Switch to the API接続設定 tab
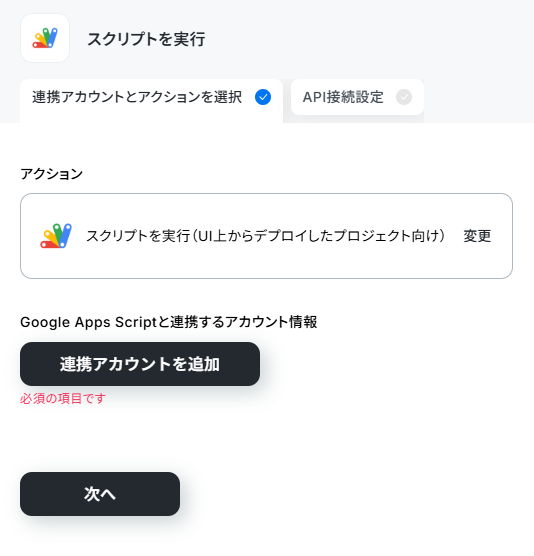 357,97
